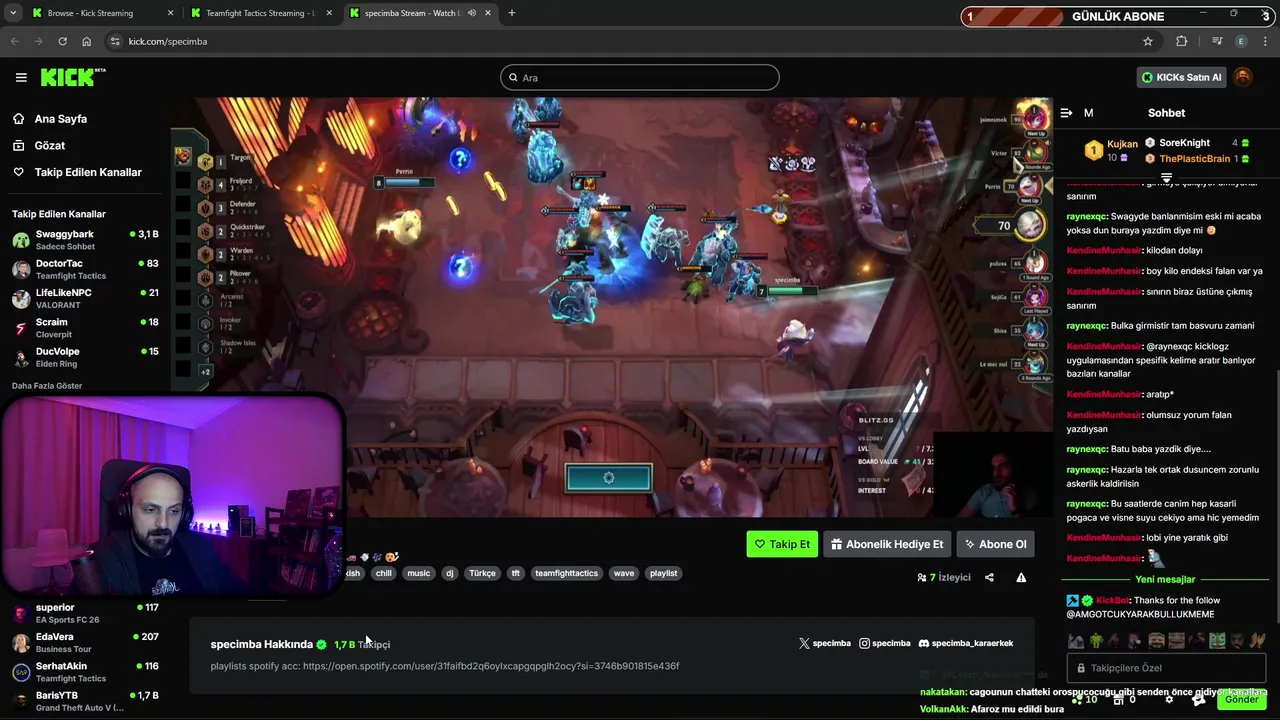1280x720 pixels.
Task: Open superior channel in the sidebar
Action: 85,613
